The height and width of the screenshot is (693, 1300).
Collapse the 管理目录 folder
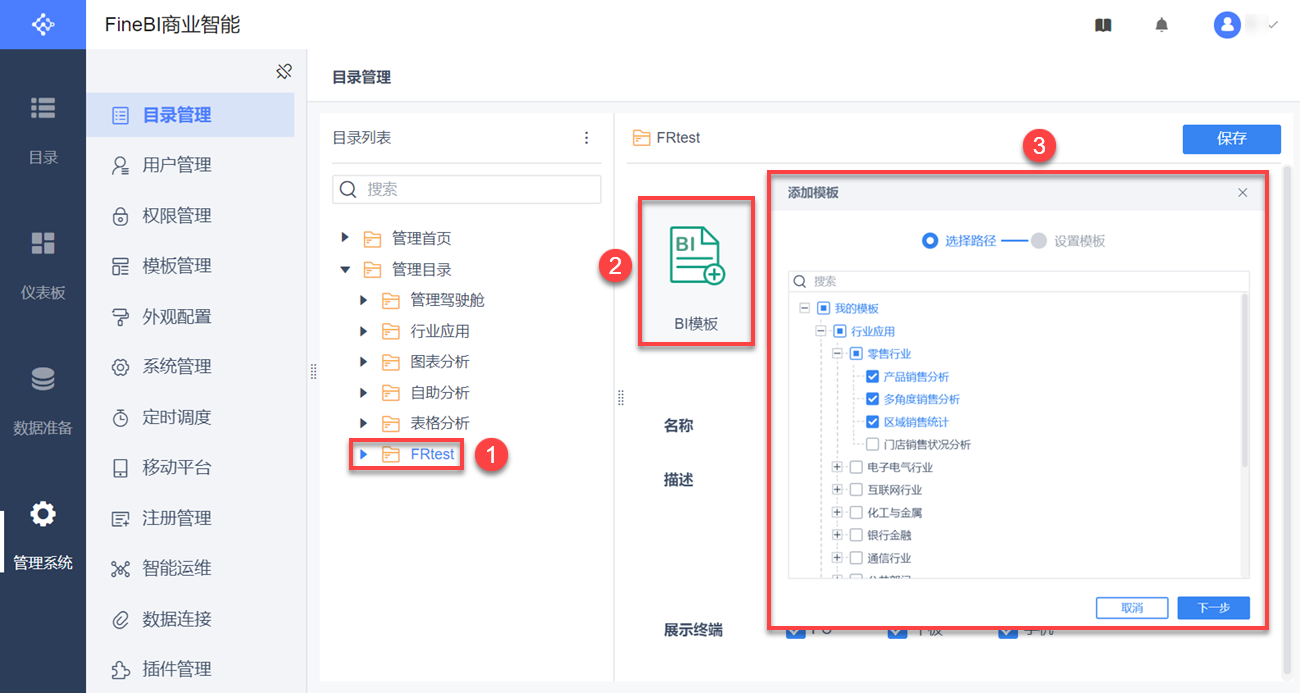(345, 269)
